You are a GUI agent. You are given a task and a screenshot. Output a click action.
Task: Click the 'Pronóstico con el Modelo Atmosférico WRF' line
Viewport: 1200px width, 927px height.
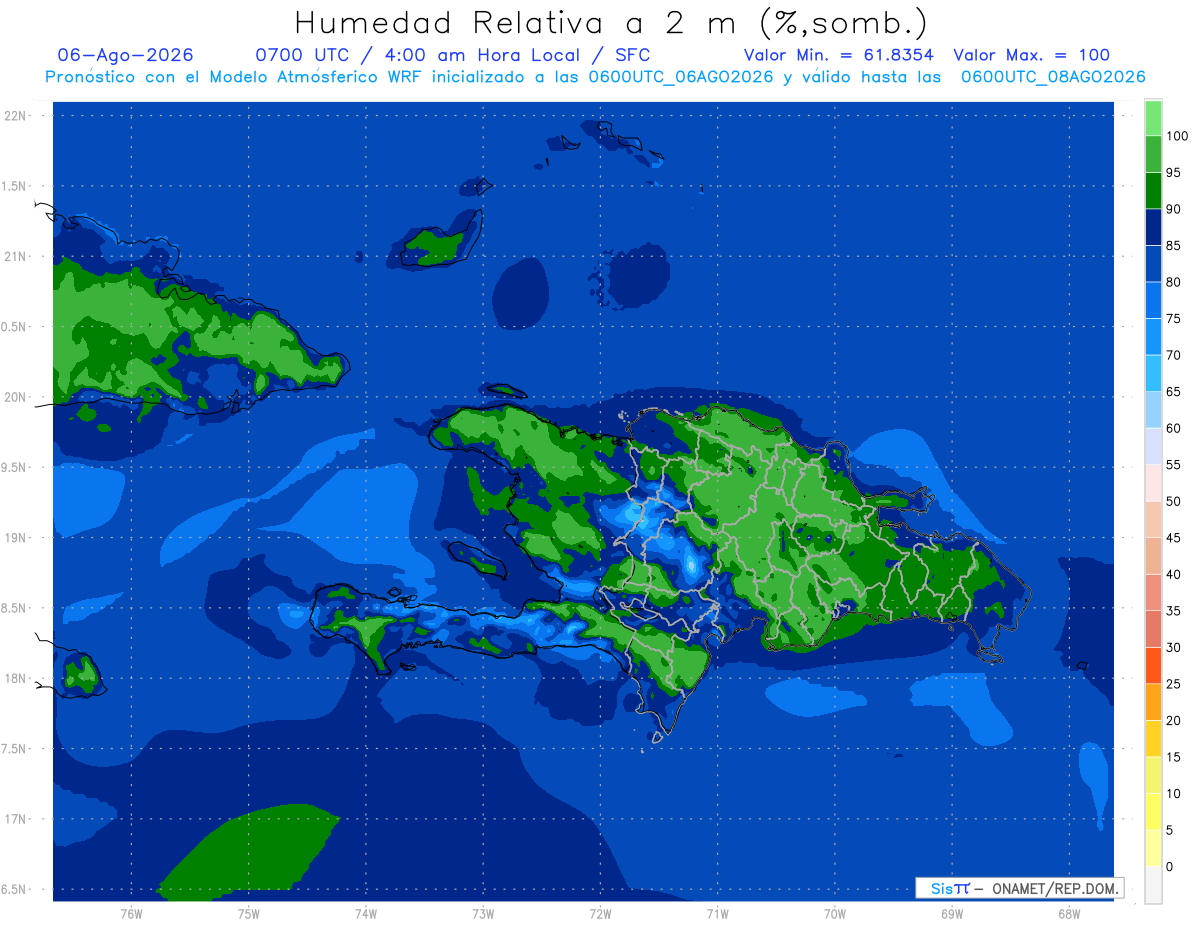(x=595, y=77)
